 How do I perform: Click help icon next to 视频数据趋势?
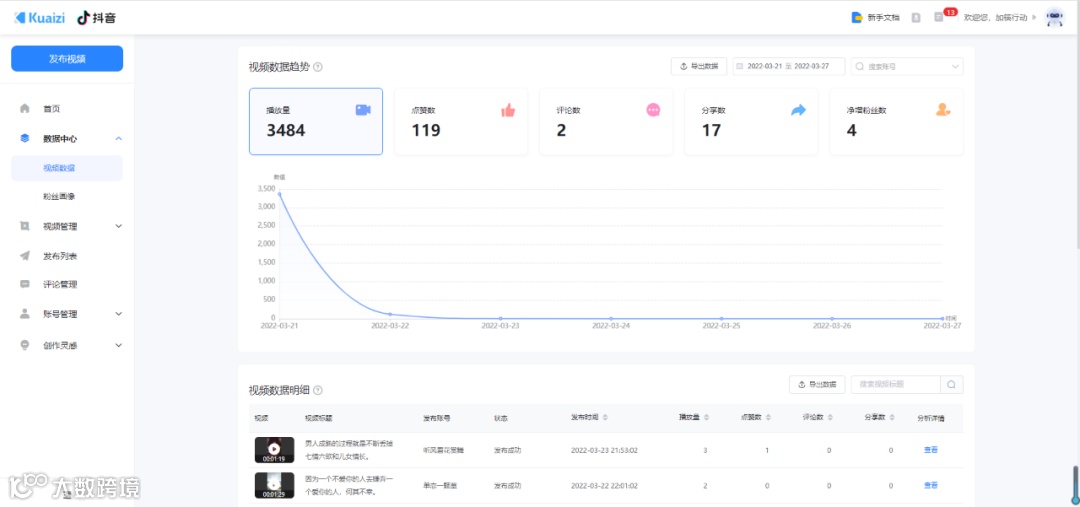click(318, 67)
